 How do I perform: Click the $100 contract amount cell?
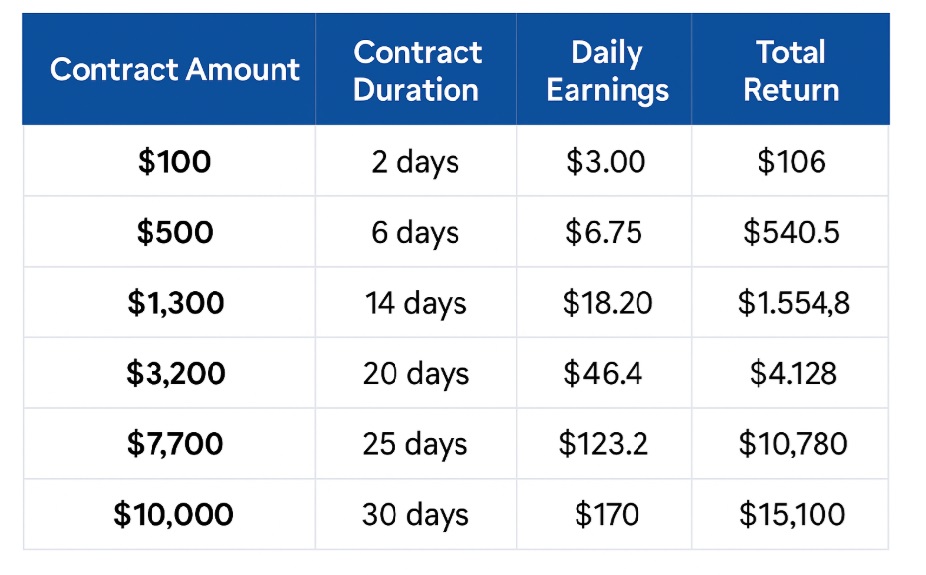(x=174, y=161)
